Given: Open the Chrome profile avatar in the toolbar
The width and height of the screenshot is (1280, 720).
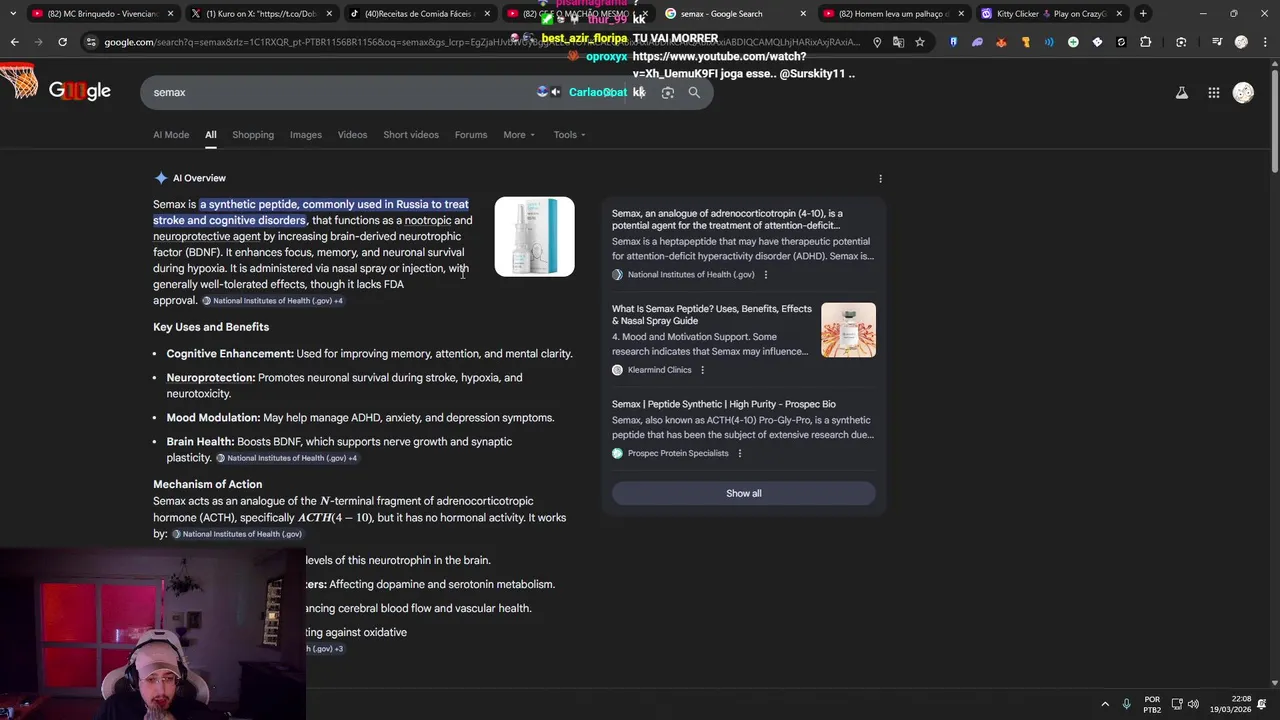Looking at the screenshot, I should point(1241,42).
